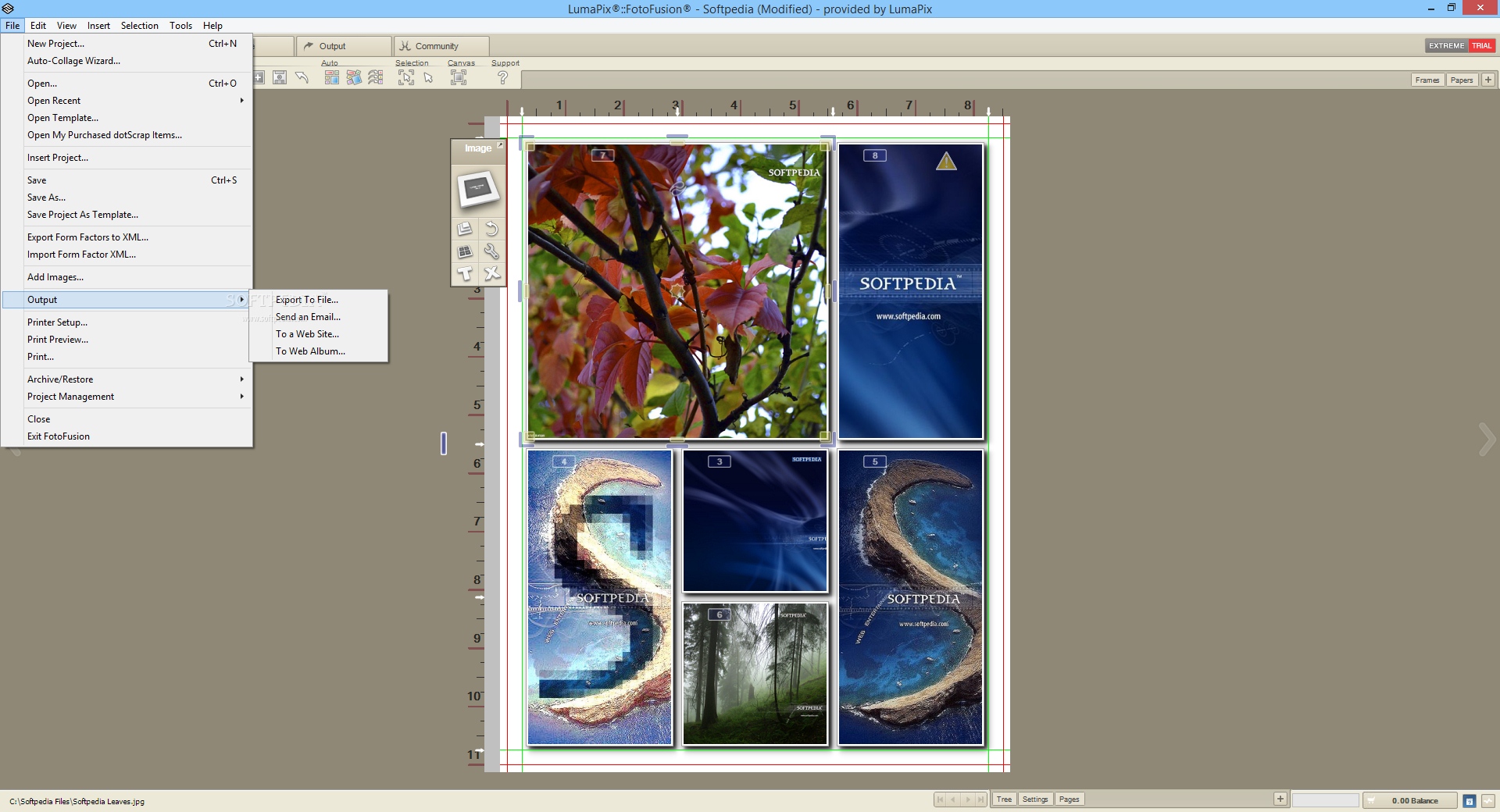Go to last page navigation arrow
Screen dimensions: 1500x812
pos(981,800)
